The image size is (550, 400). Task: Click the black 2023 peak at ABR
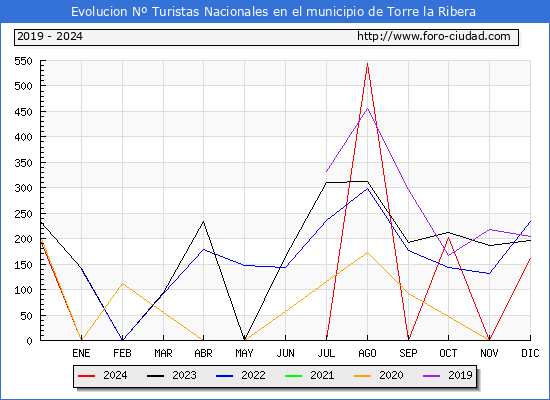[203, 222]
